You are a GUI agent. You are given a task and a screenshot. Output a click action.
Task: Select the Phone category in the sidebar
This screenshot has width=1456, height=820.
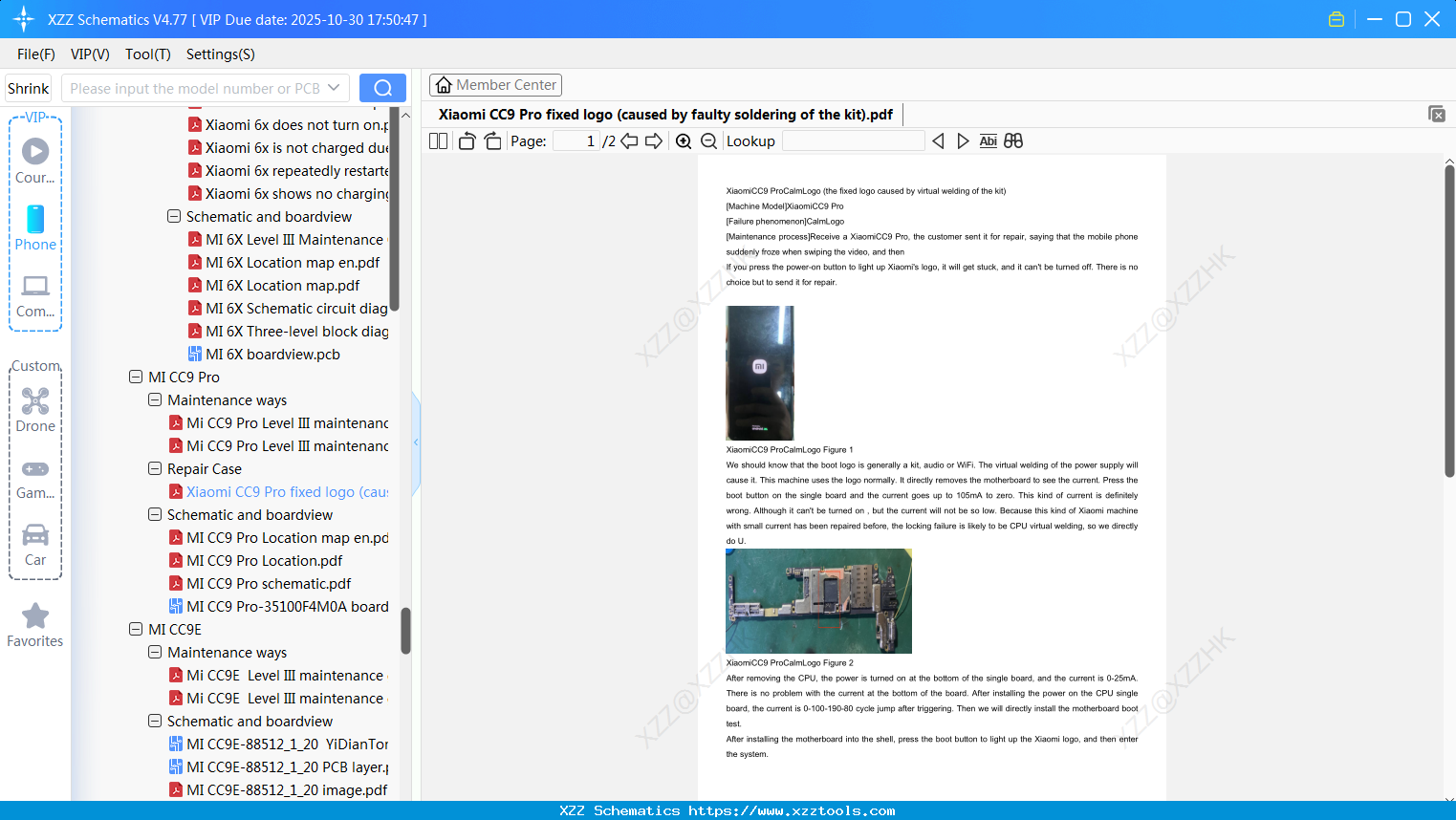coord(35,228)
